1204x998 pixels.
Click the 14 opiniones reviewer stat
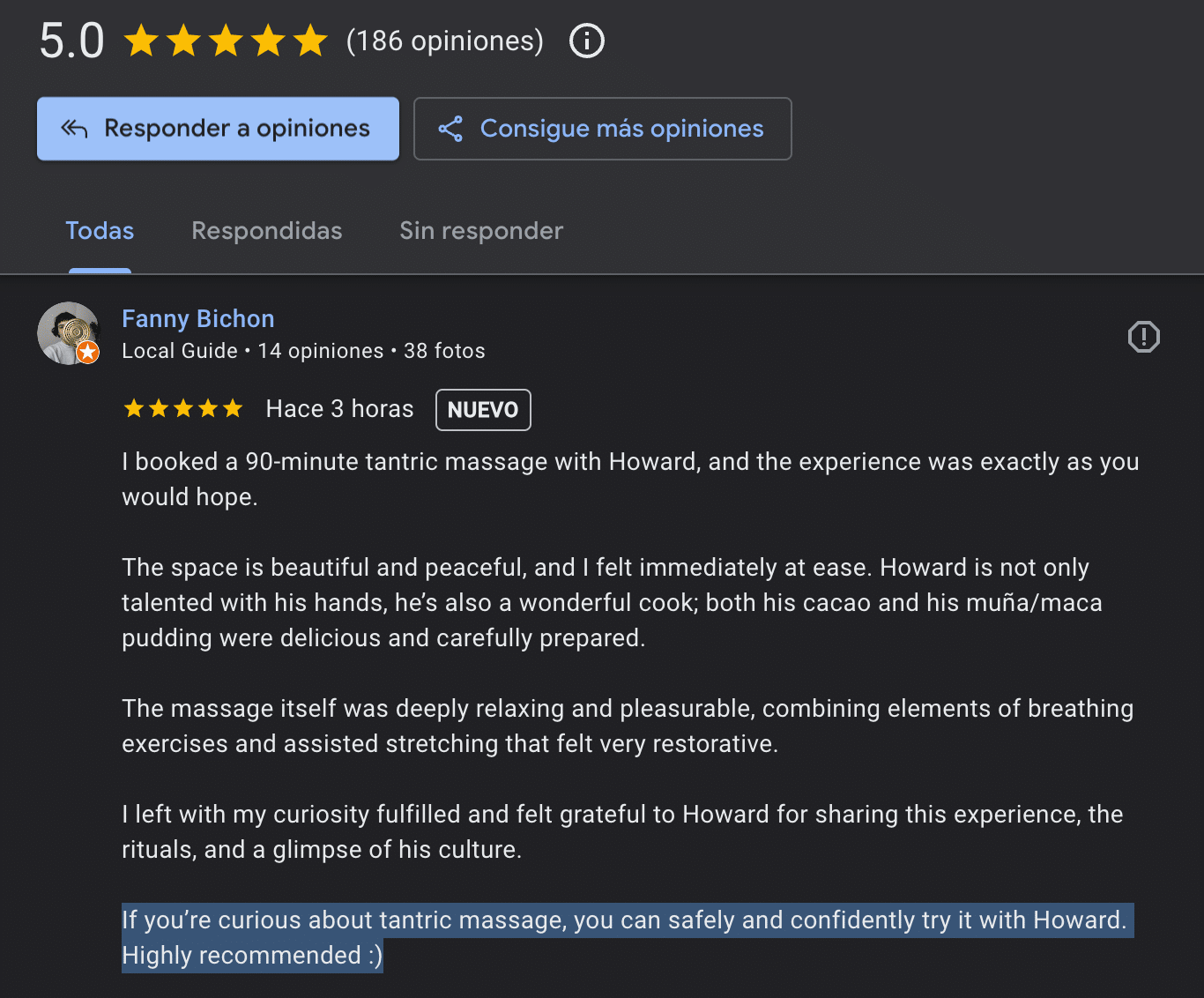[x=320, y=351]
